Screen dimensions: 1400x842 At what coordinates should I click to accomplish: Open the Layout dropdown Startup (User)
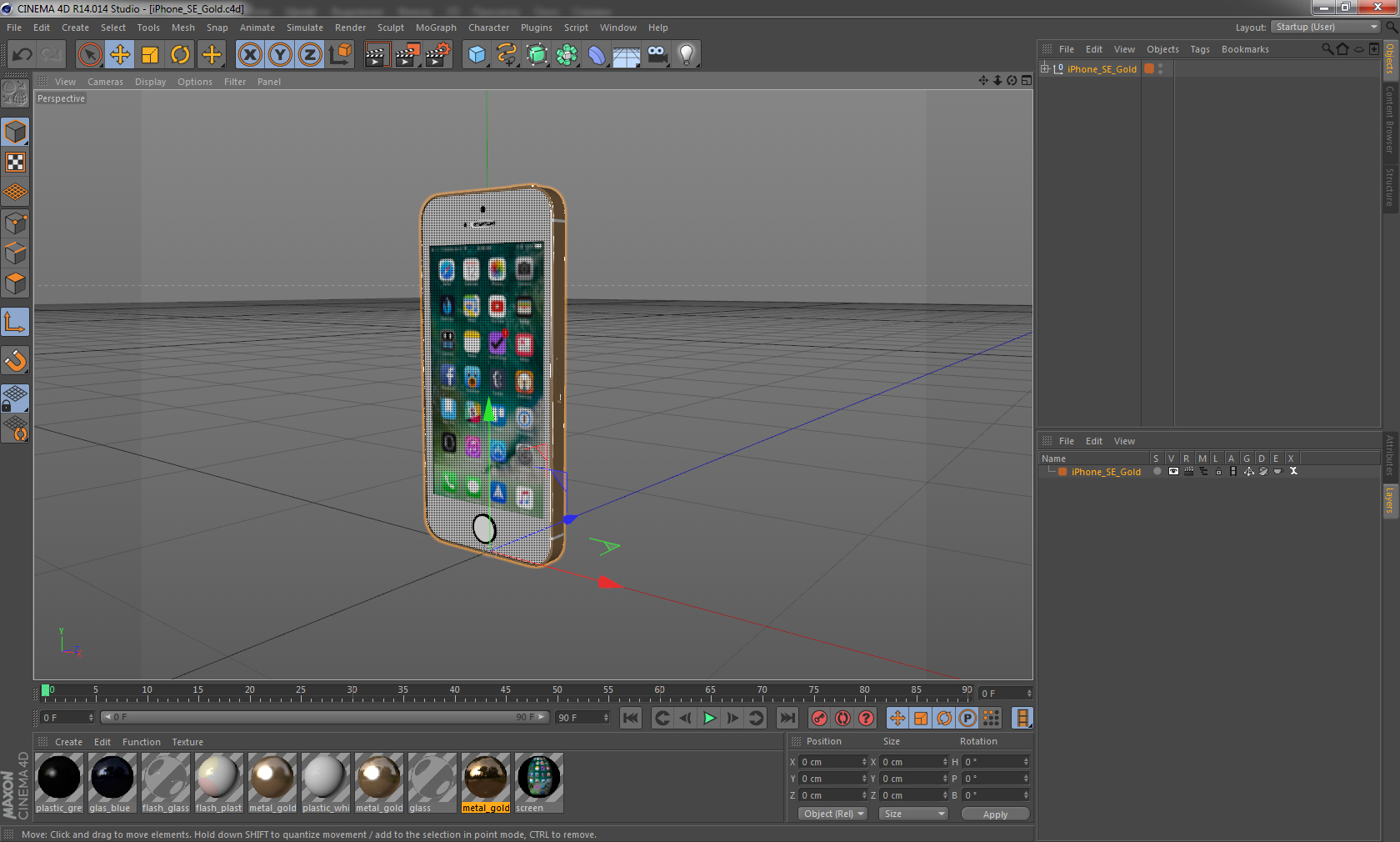[1327, 27]
